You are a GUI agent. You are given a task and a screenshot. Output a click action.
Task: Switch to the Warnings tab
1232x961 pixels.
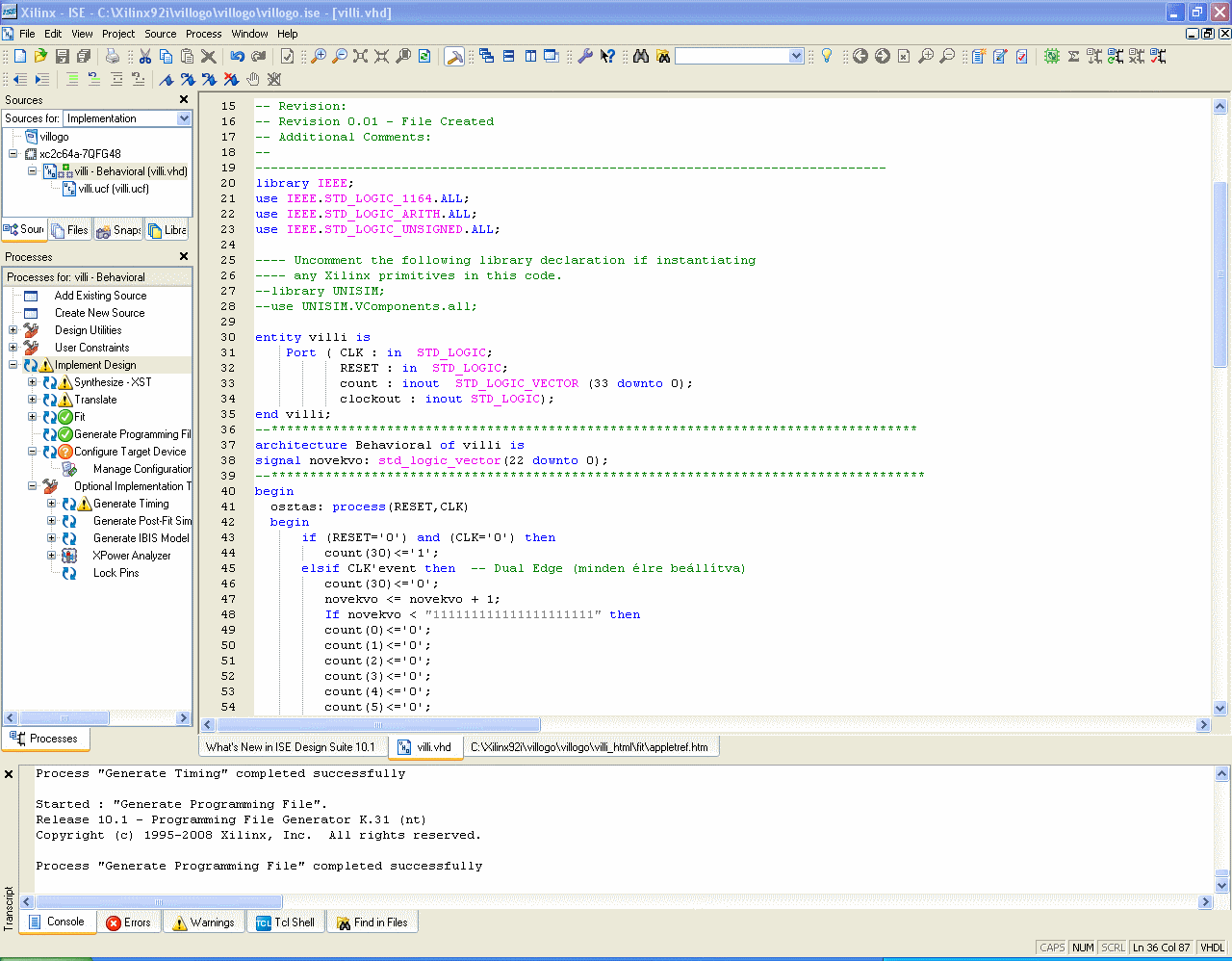pyautogui.click(x=203, y=922)
